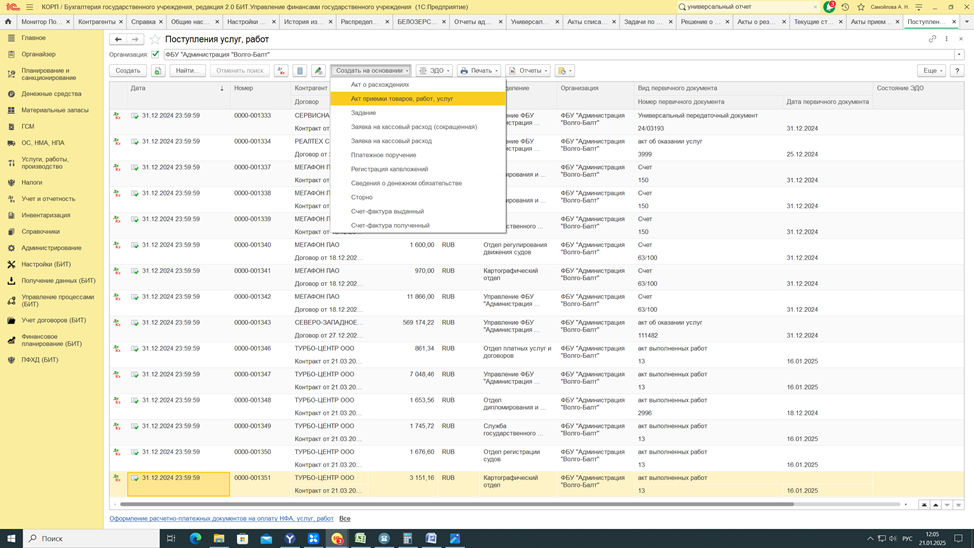Image resolution: width=974 pixels, height=548 pixels.
Task: Navigate back with the left arrow button
Action: coord(118,39)
